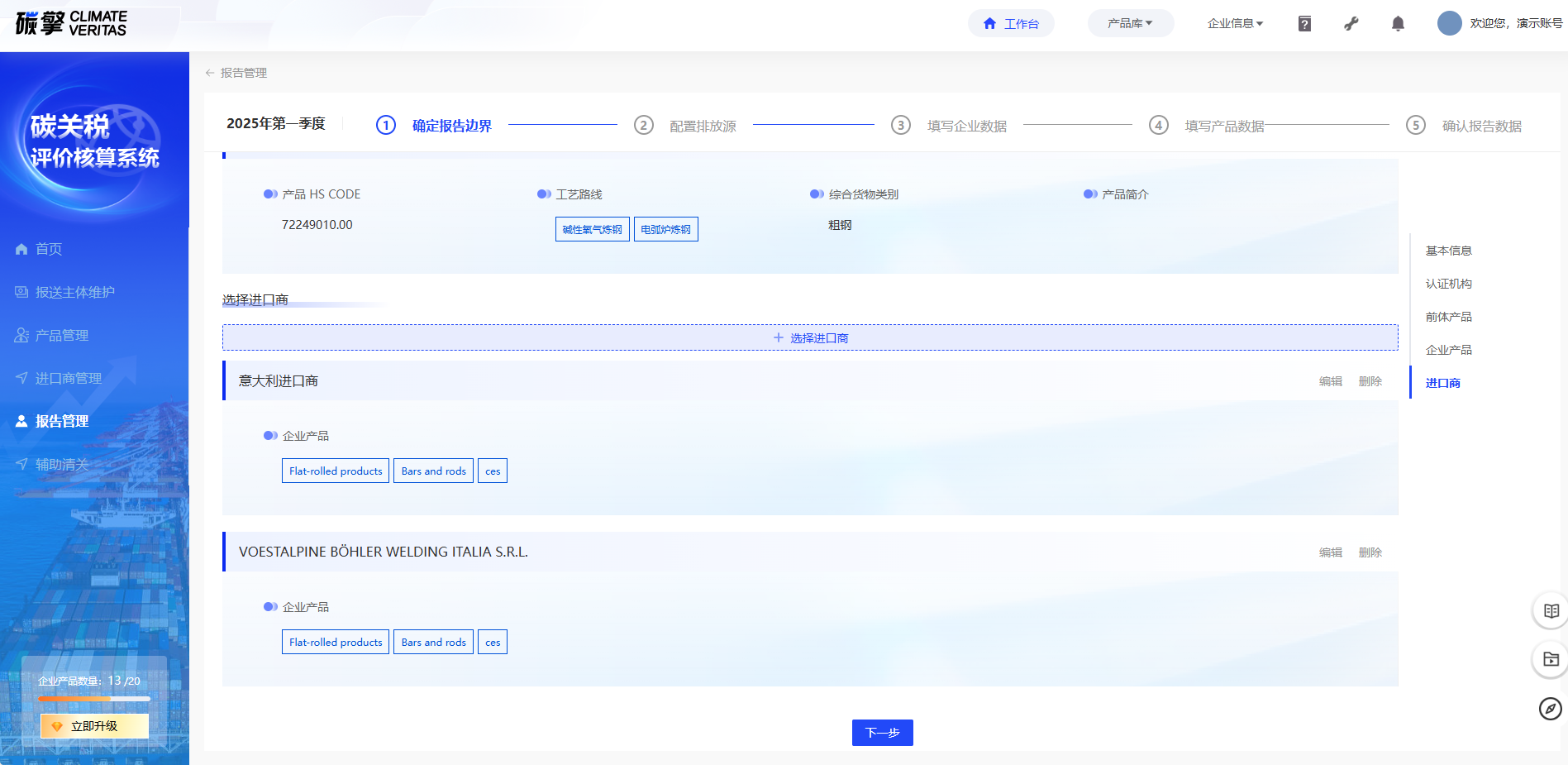Open 工作台 from top navigation
The width and height of the screenshot is (1568, 765).
coord(1011,24)
